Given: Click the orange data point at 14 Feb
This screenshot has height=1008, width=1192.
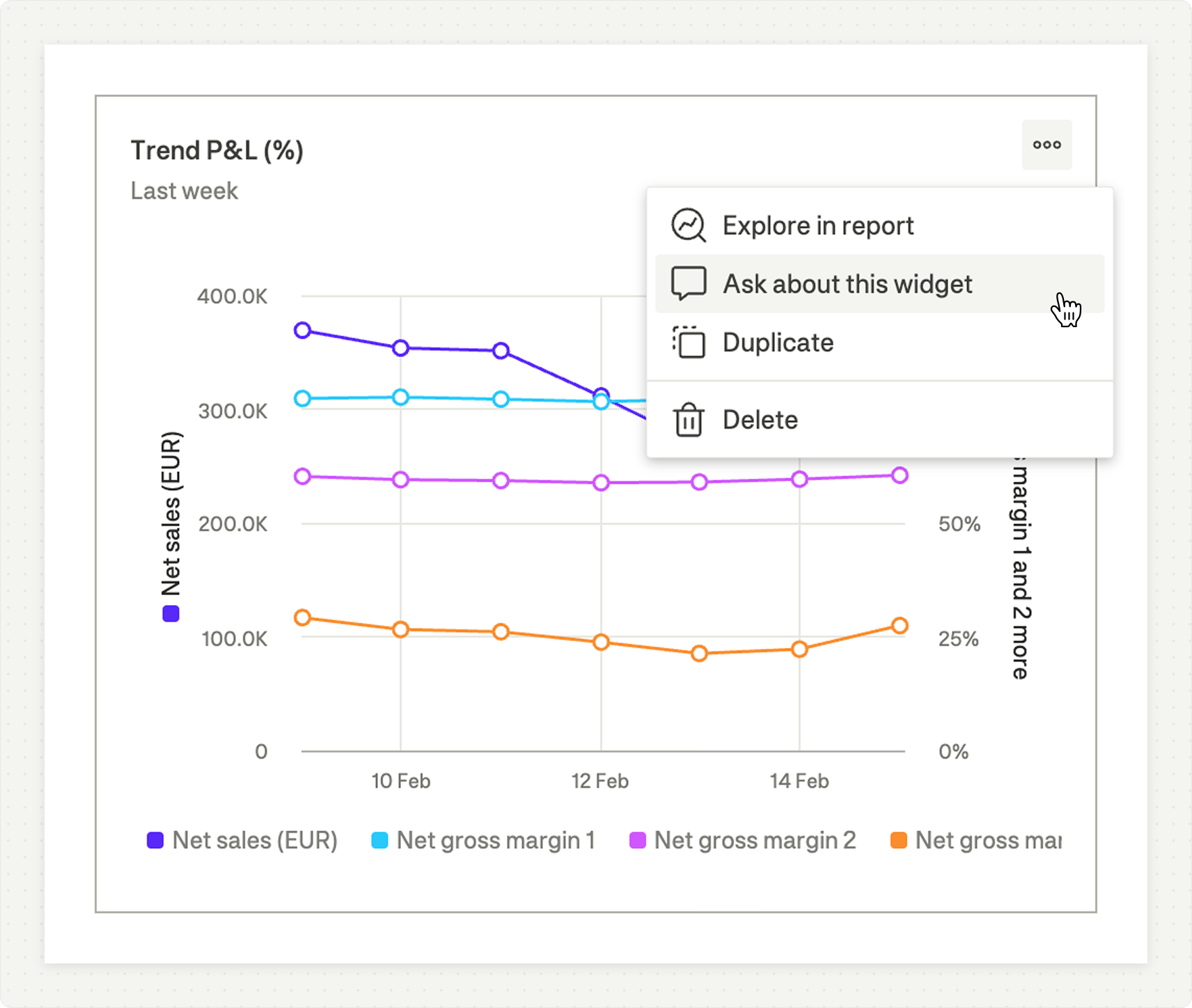Looking at the screenshot, I should (799, 649).
